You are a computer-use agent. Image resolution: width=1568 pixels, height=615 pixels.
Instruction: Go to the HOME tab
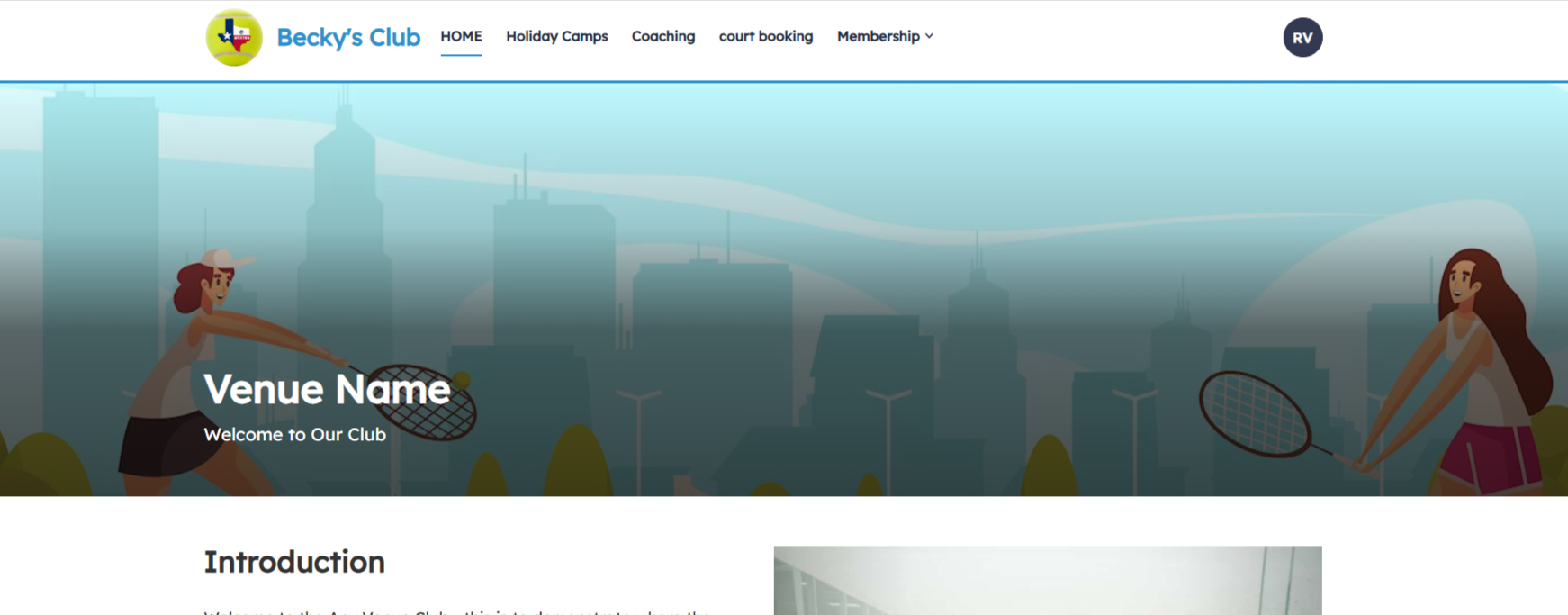pos(461,37)
